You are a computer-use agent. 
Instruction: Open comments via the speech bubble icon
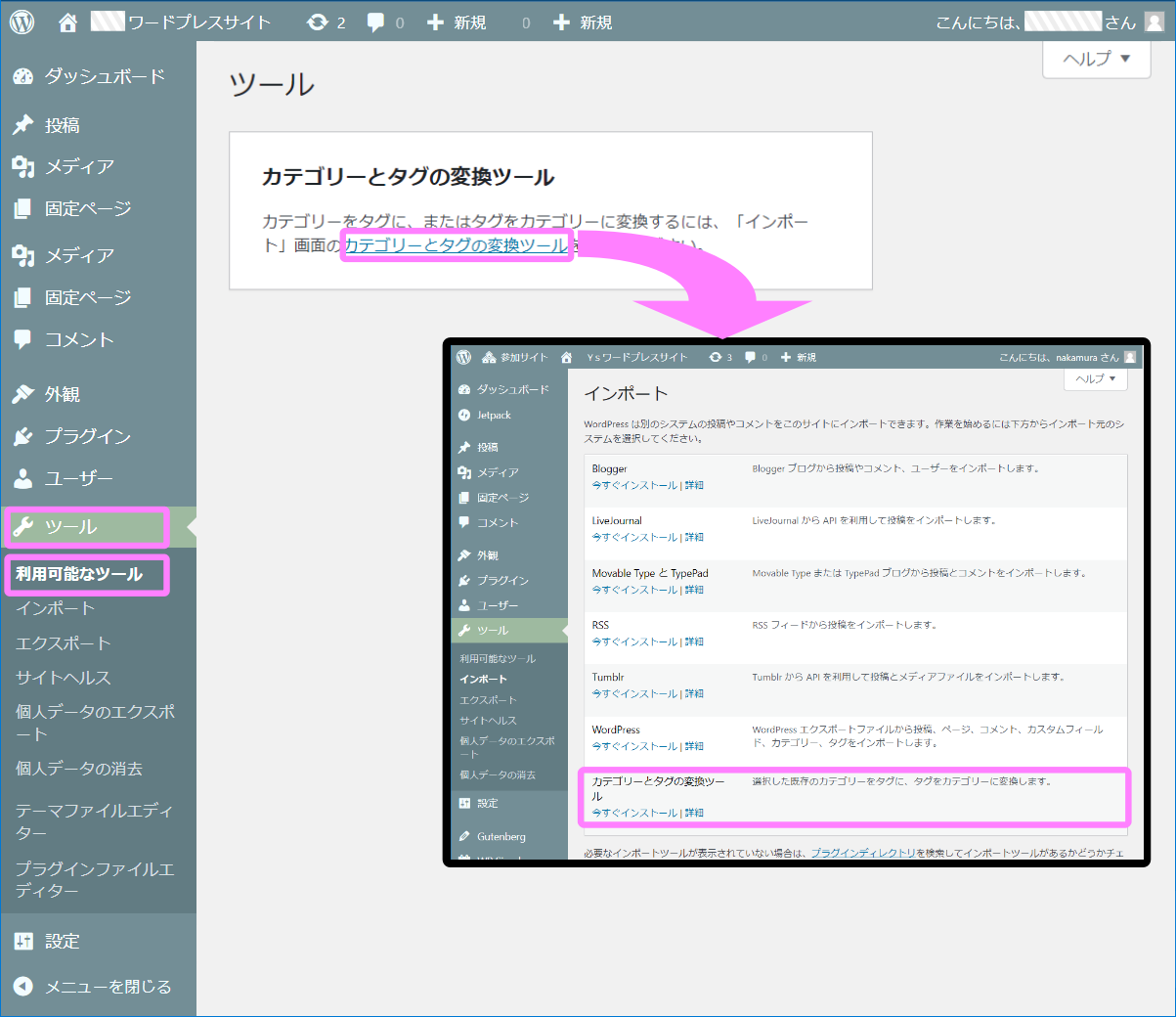(x=376, y=21)
